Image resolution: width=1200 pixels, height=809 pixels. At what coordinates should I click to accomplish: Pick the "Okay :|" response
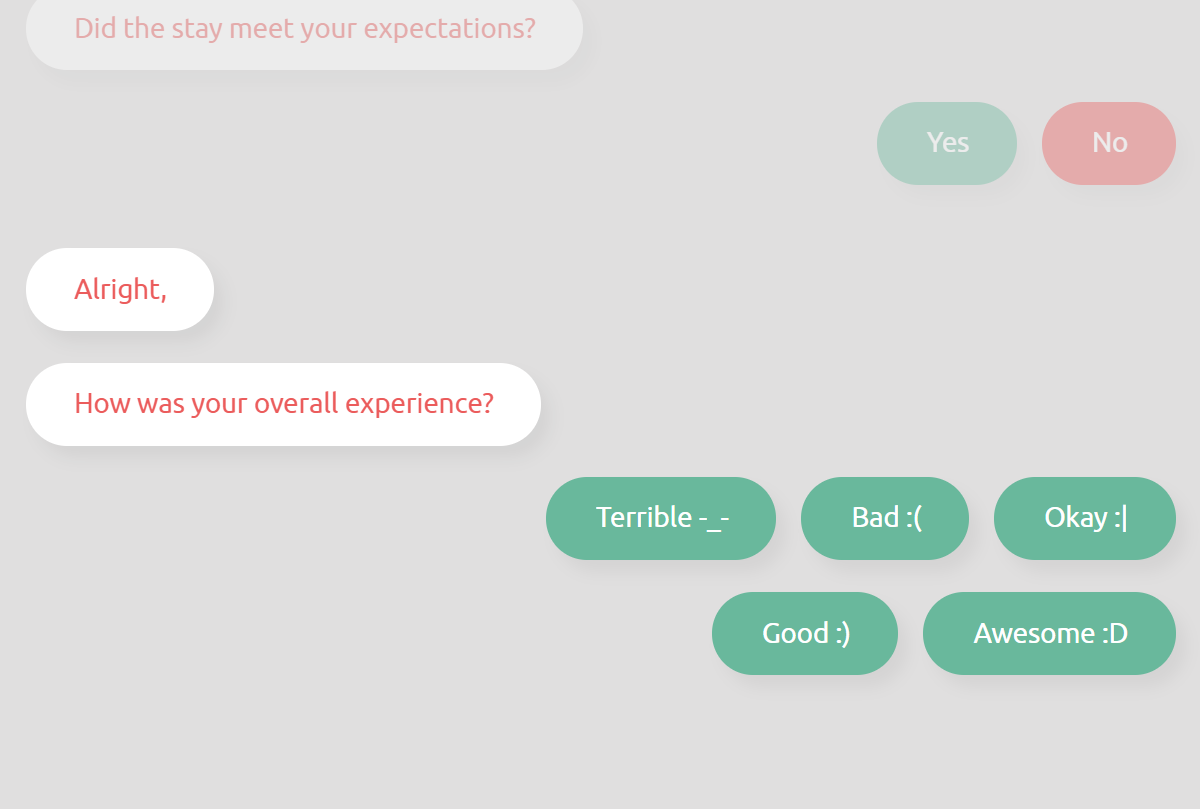point(1084,518)
